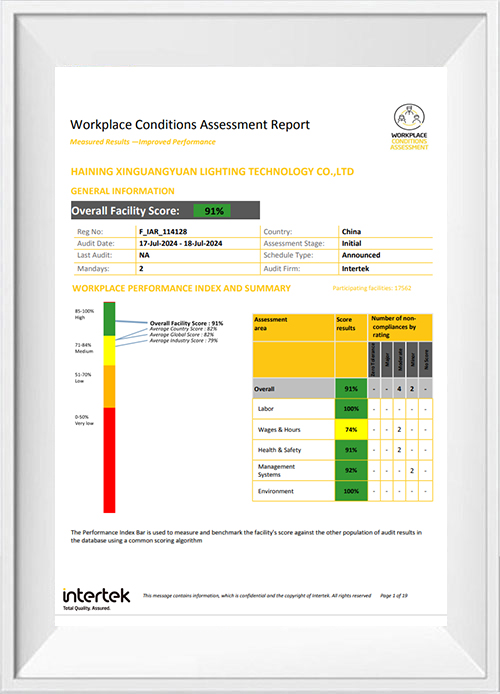Click the 'Country:' field label
The width and height of the screenshot is (500, 694).
coord(278,231)
